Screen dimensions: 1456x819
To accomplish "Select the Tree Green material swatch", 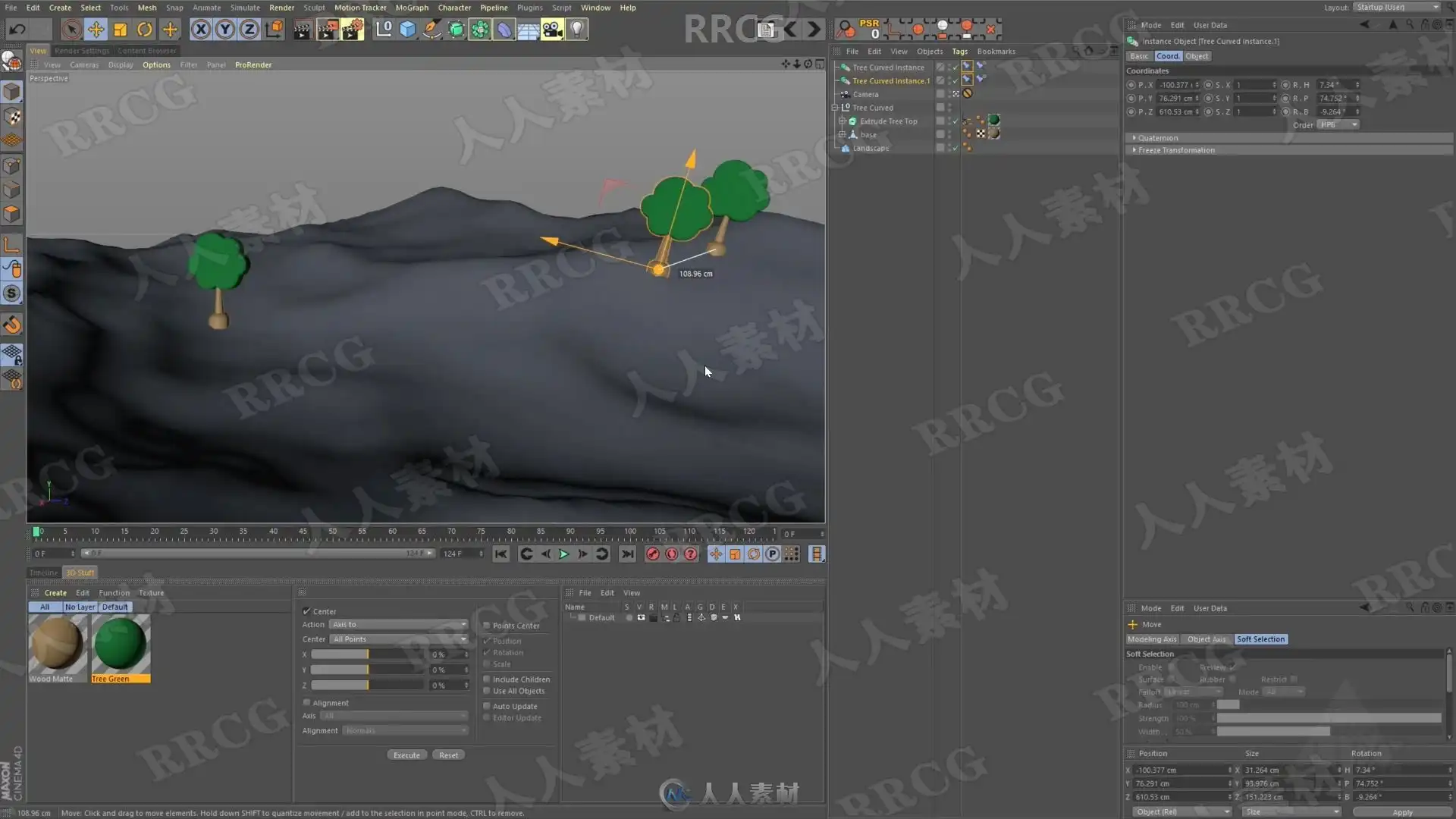I will pyautogui.click(x=121, y=644).
